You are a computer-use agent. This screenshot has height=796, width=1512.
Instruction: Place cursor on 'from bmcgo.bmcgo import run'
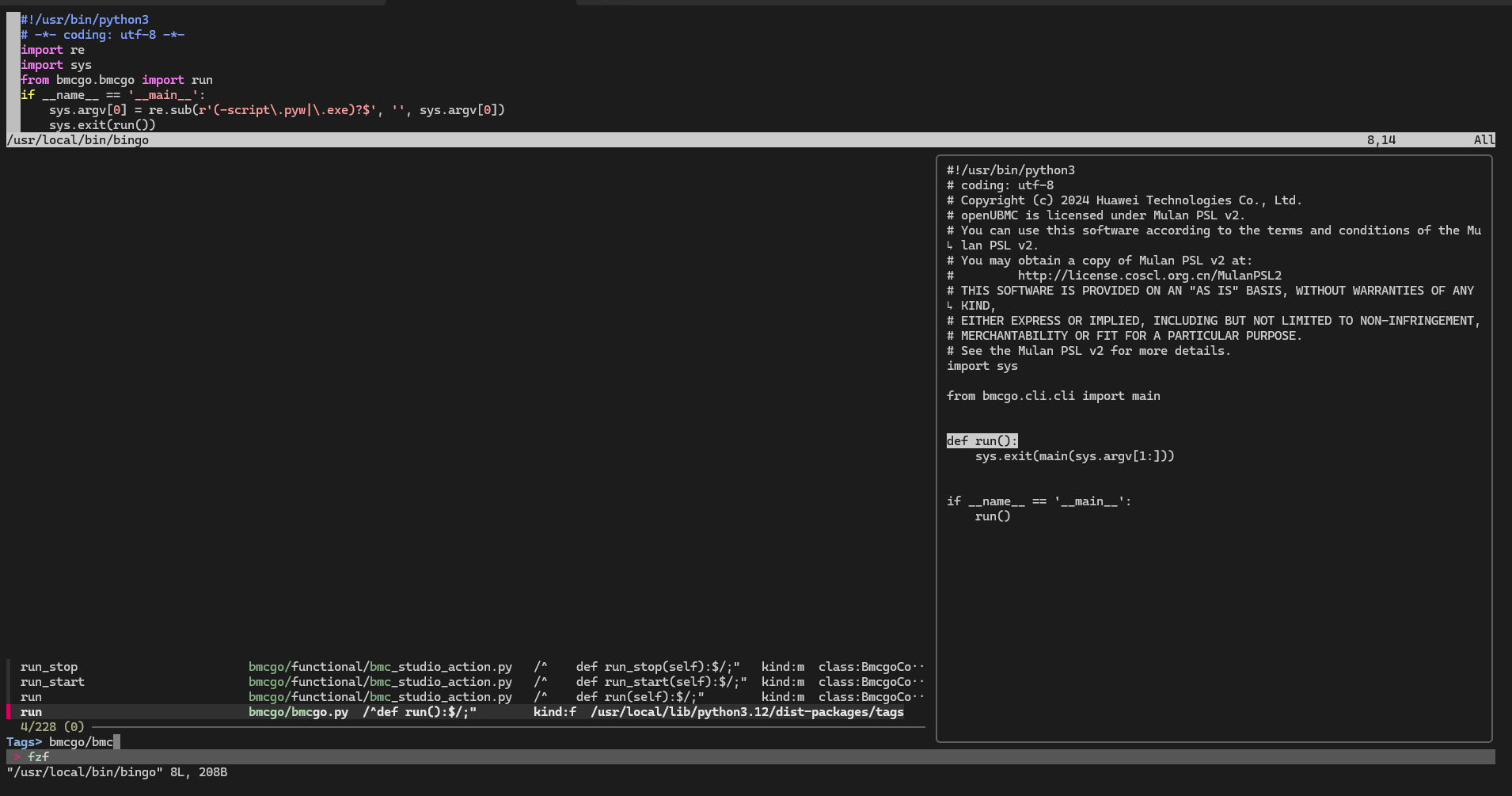click(x=116, y=80)
